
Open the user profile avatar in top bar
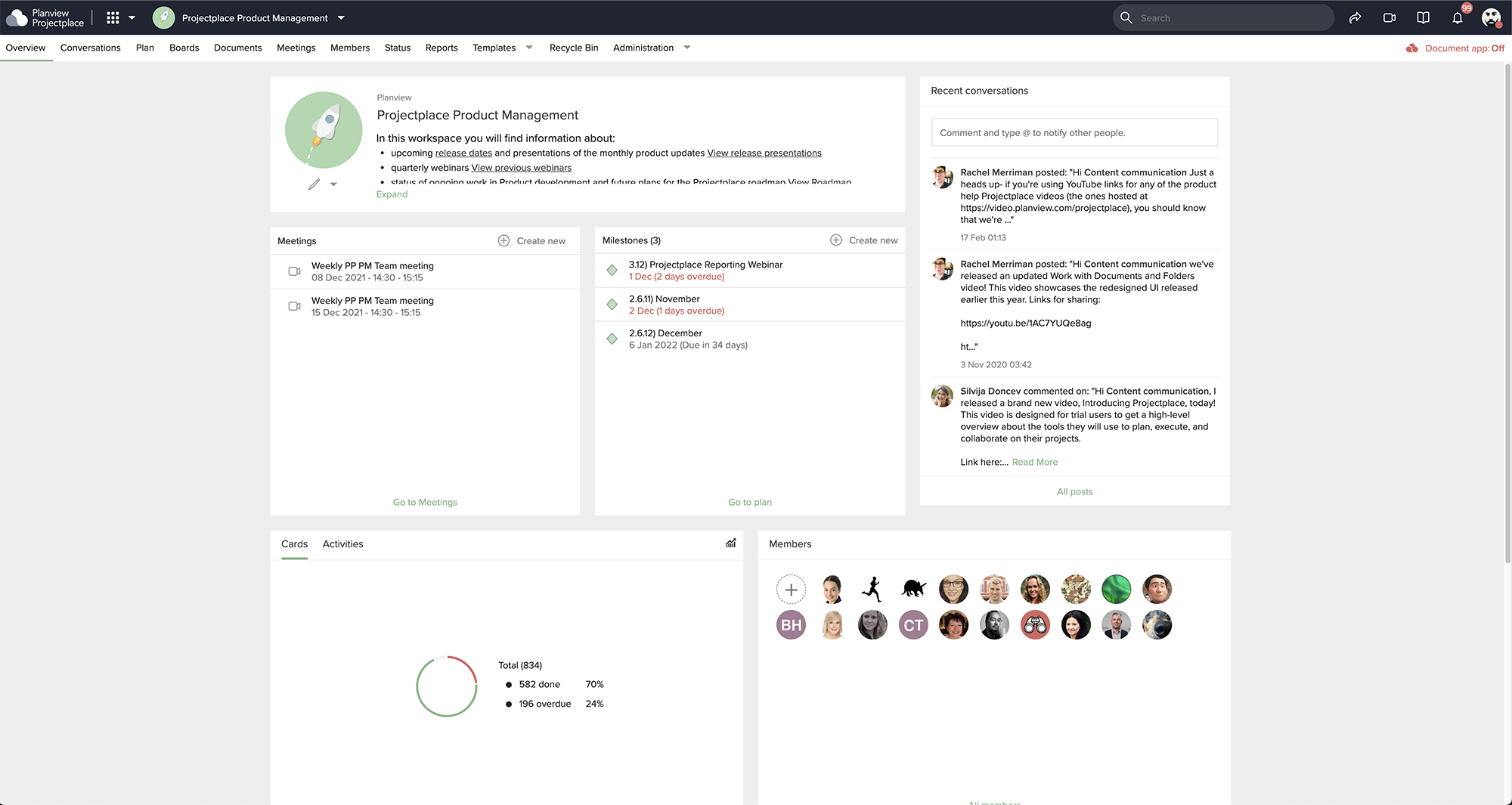(1491, 17)
